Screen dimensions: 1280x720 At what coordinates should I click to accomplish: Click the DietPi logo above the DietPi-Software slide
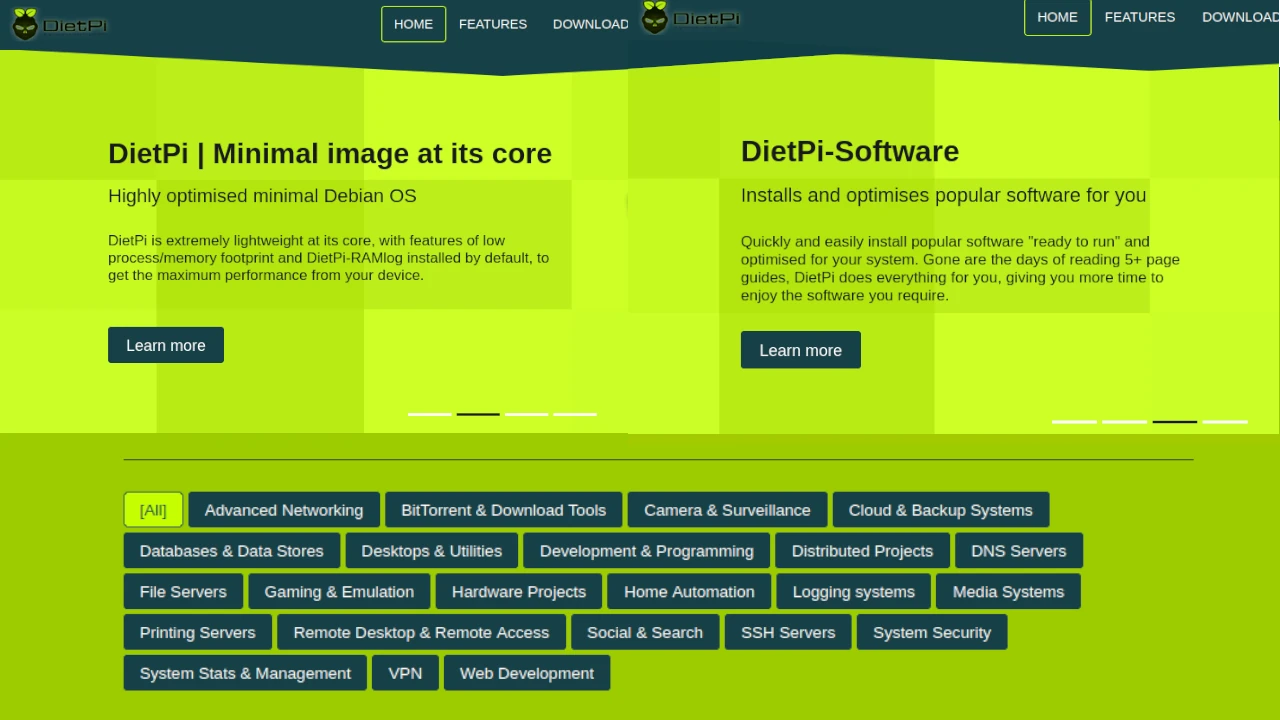point(692,18)
